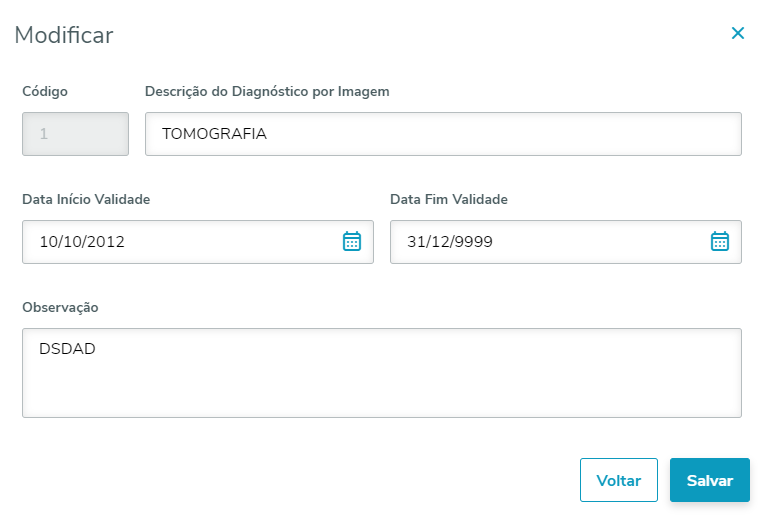This screenshot has height=524, width=760.
Task: Click the 31/12/9999 date value
Action: [x=450, y=242]
